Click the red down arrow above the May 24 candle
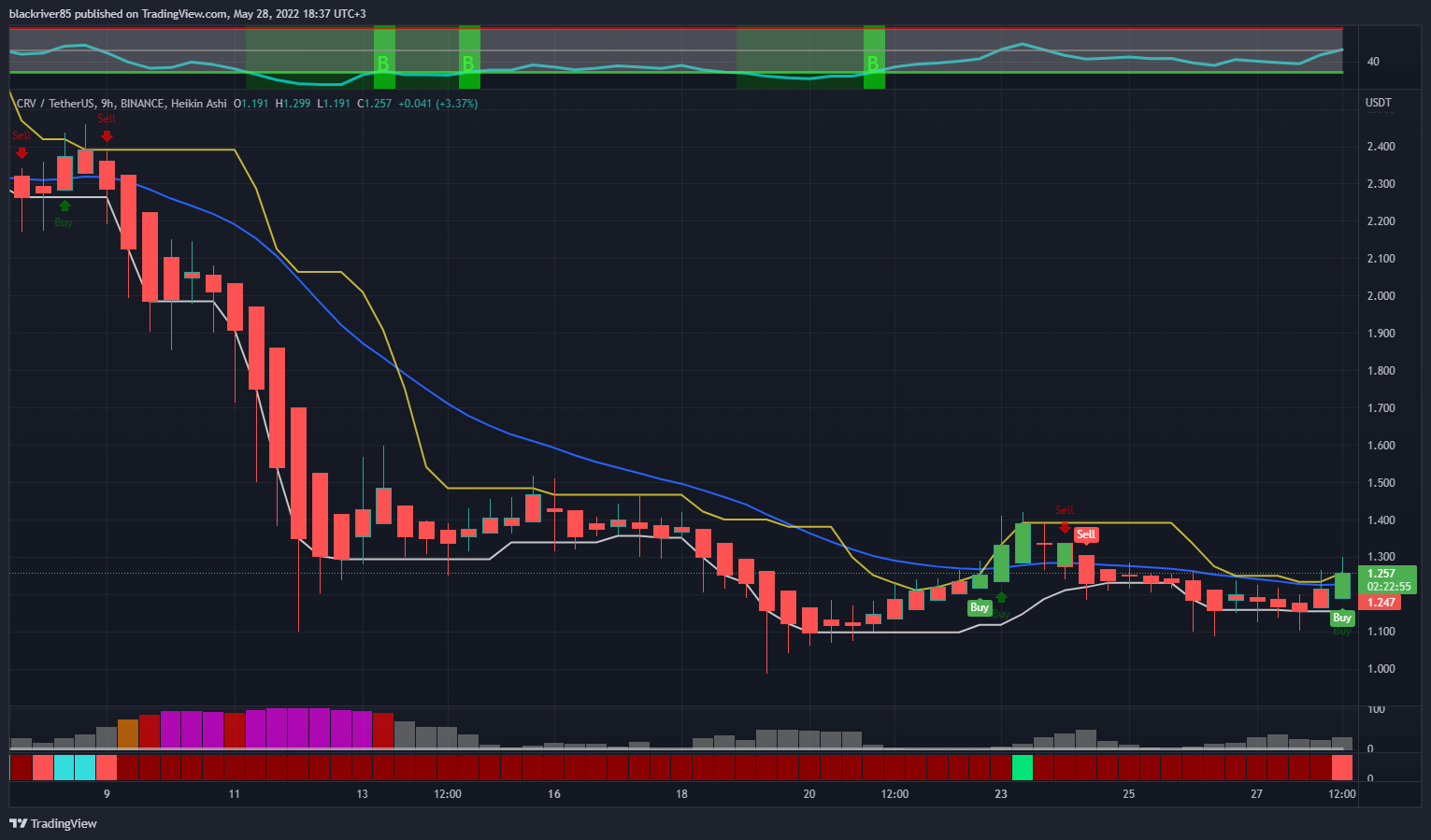Screen dimensions: 1431x840 pos(1065,528)
